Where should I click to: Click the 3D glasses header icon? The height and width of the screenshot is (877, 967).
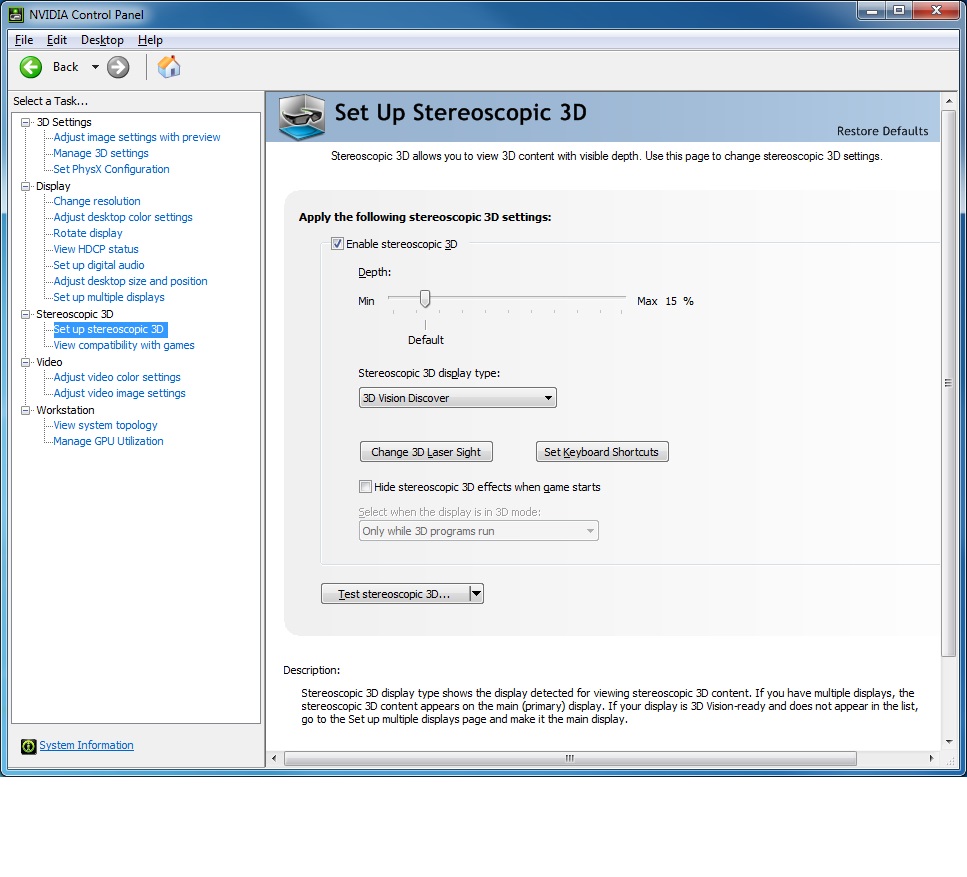(302, 117)
